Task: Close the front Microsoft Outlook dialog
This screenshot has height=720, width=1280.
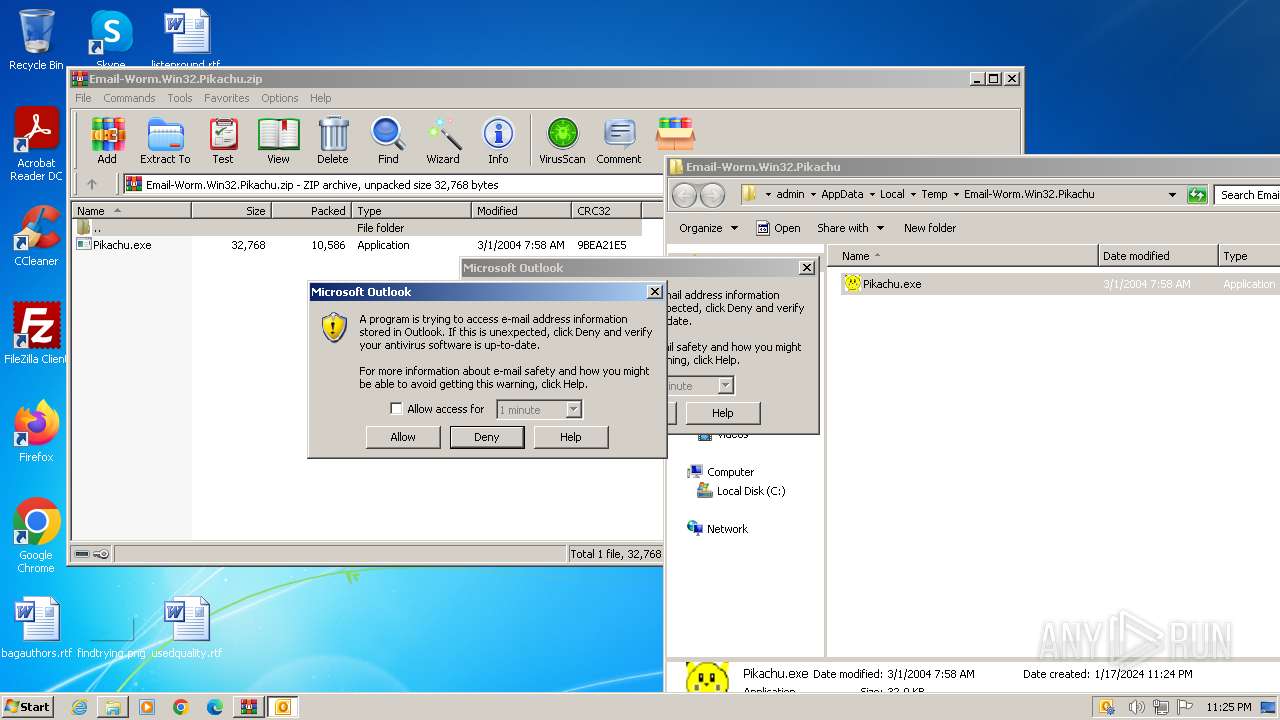Action: click(654, 292)
